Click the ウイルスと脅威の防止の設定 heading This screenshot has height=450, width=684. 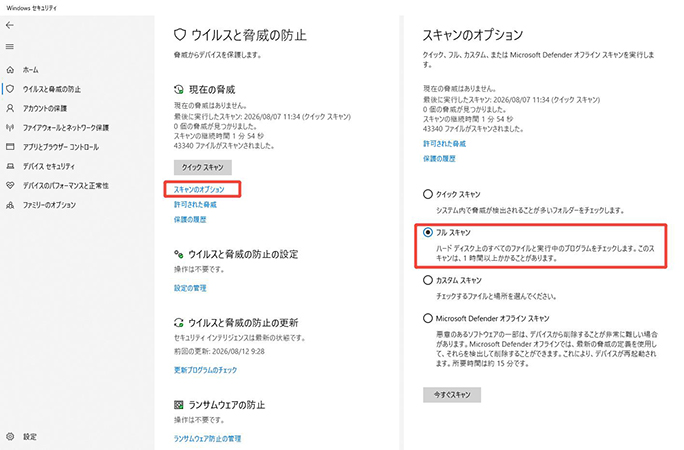tap(243, 254)
